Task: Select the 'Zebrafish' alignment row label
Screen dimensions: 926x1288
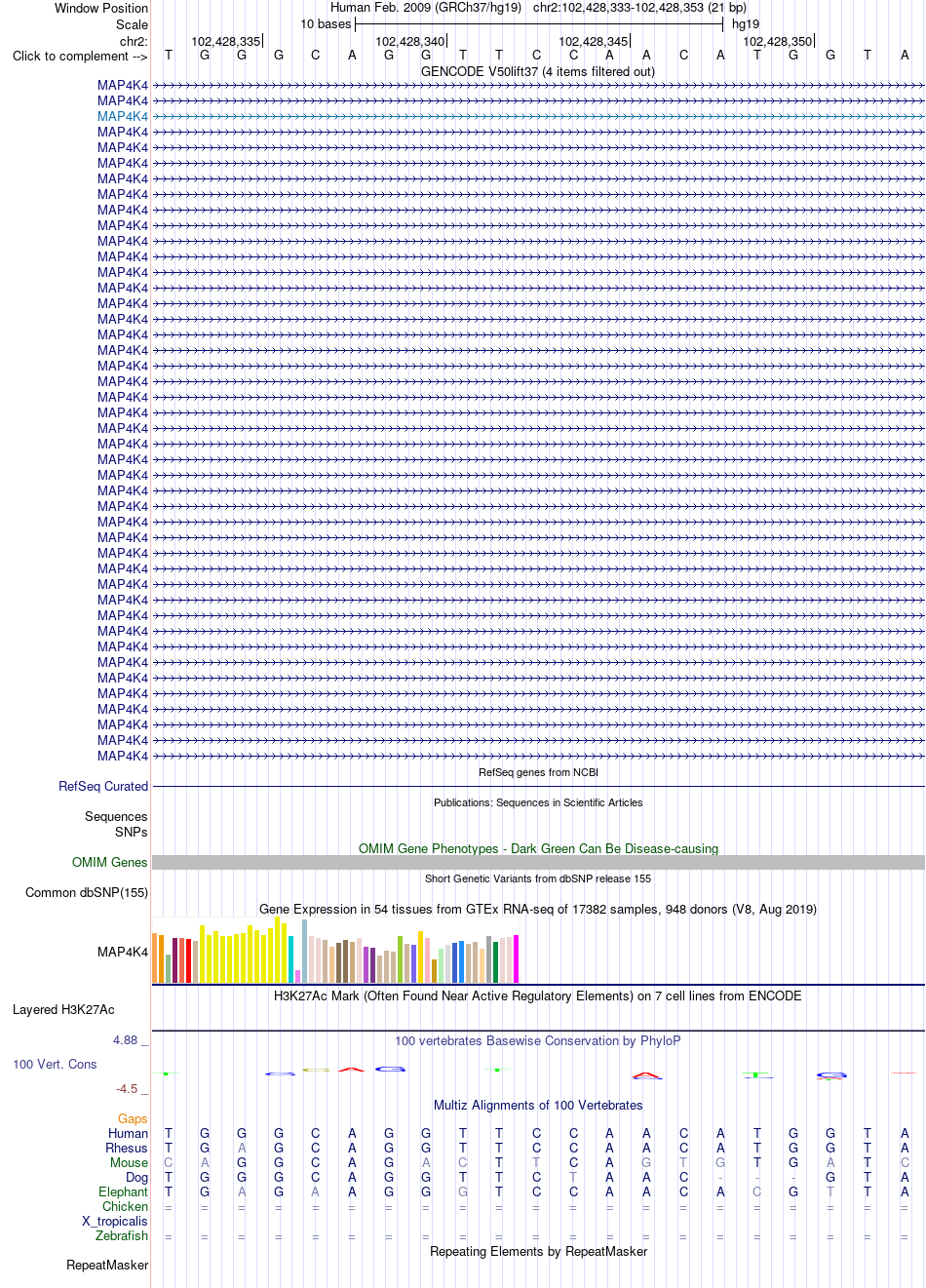Action: click(x=122, y=1235)
